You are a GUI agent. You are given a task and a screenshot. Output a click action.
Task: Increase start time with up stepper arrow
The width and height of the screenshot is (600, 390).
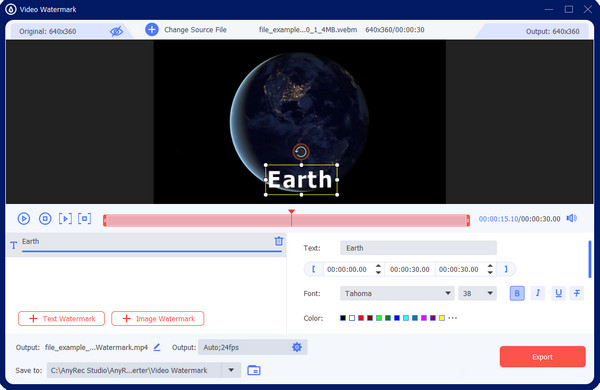[x=378, y=266]
